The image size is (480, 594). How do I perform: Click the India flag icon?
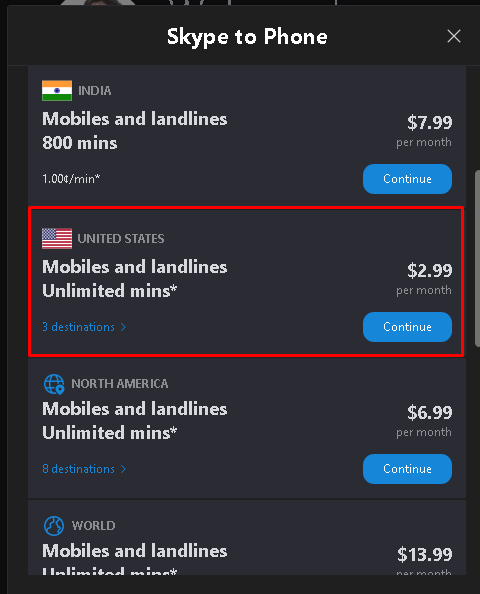coord(57,91)
